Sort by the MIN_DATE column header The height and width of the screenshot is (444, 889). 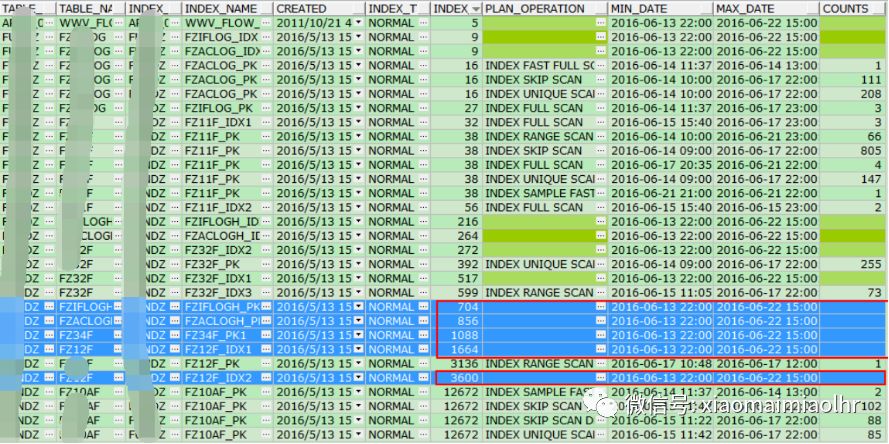coord(661,9)
